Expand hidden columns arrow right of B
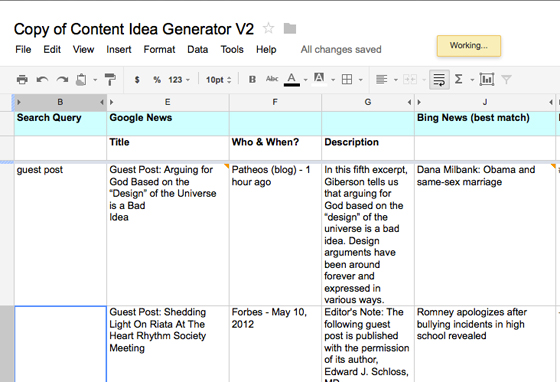This screenshot has width=560, height=382. pyautogui.click(x=102, y=102)
